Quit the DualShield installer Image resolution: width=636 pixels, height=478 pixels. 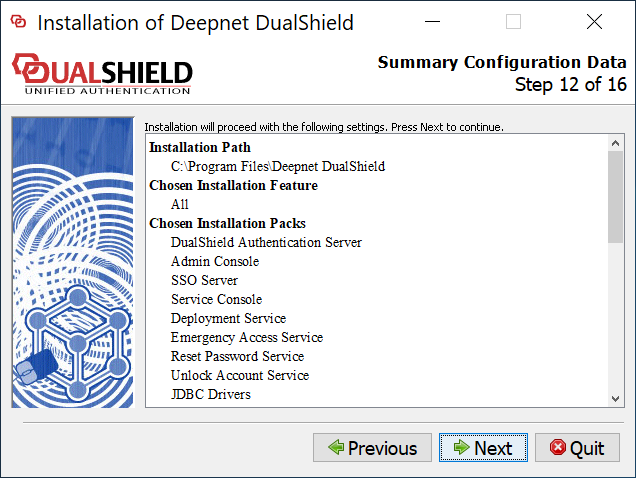(x=577, y=448)
